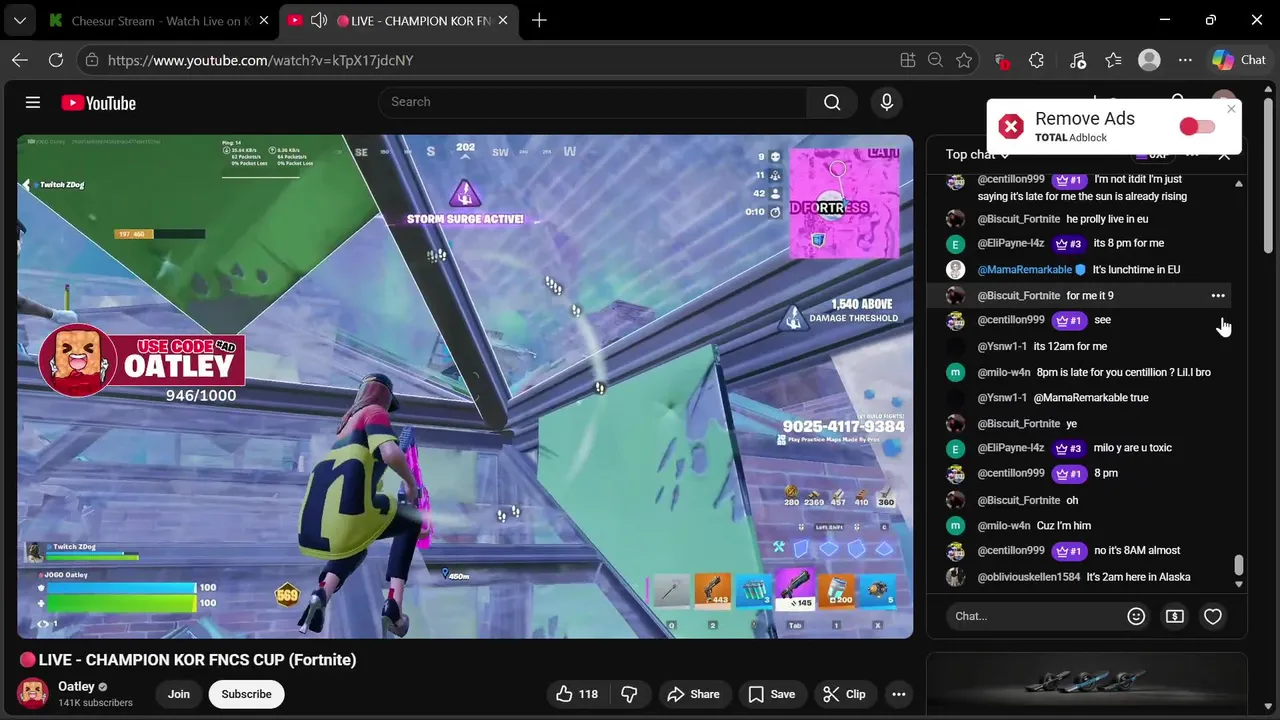Viewport: 1280px width, 720px height.
Task: Click chat message 'Cuz I'm him'
Action: pyautogui.click(x=1064, y=526)
